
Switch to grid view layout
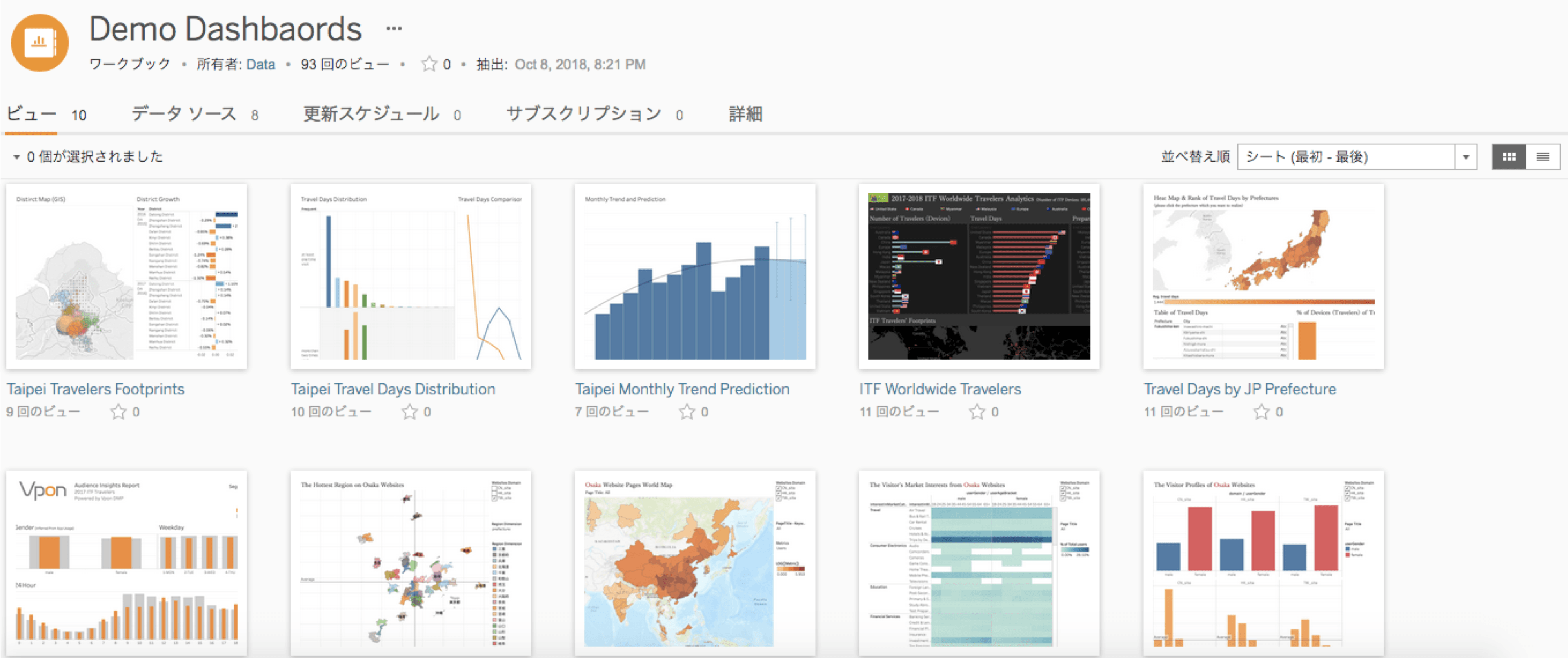pos(1508,157)
